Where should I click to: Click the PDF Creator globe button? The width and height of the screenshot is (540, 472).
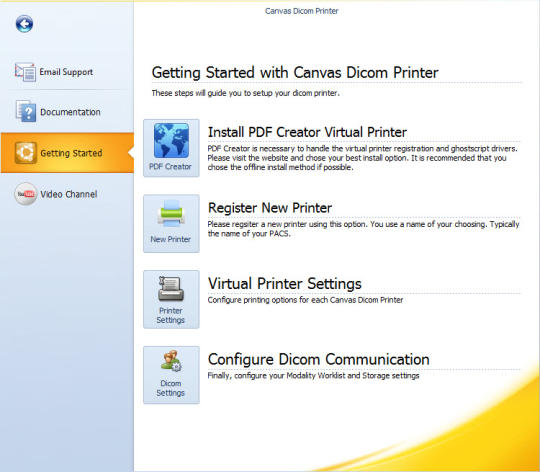click(x=171, y=148)
